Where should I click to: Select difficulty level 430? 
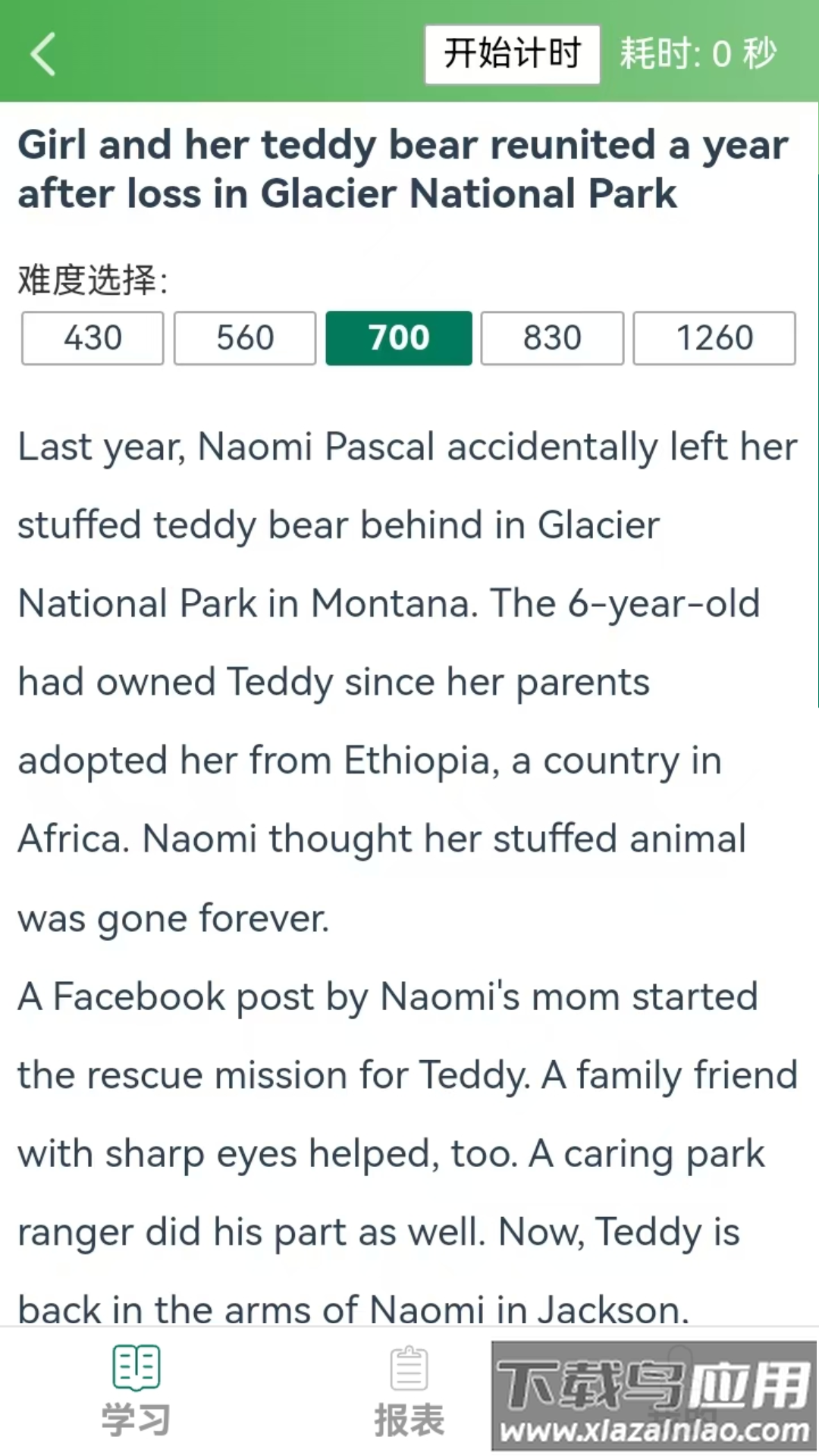(93, 338)
